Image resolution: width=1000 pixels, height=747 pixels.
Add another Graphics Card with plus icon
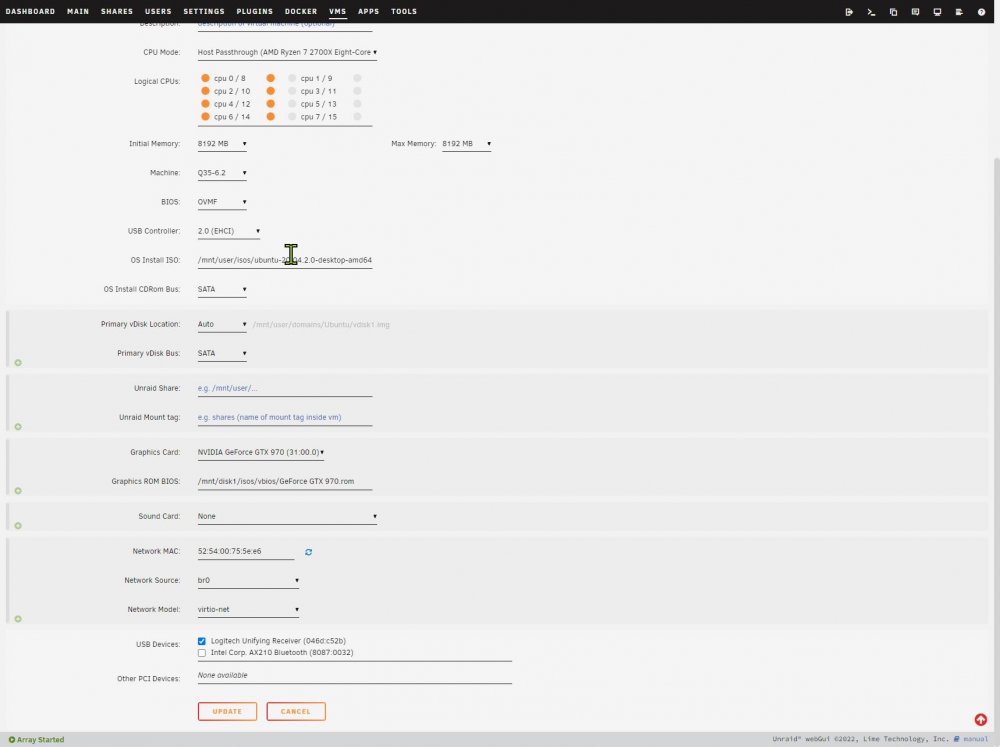(x=18, y=491)
